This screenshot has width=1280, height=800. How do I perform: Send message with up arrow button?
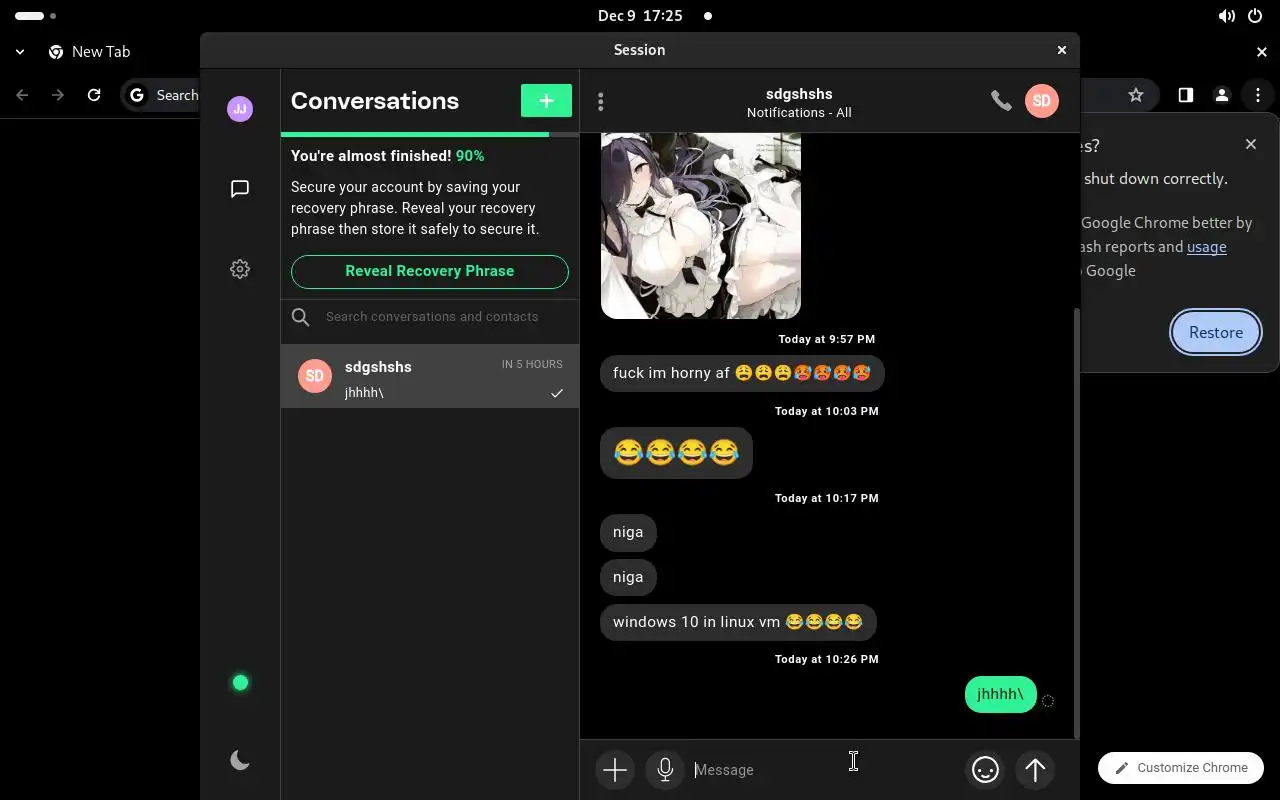[1035, 770]
